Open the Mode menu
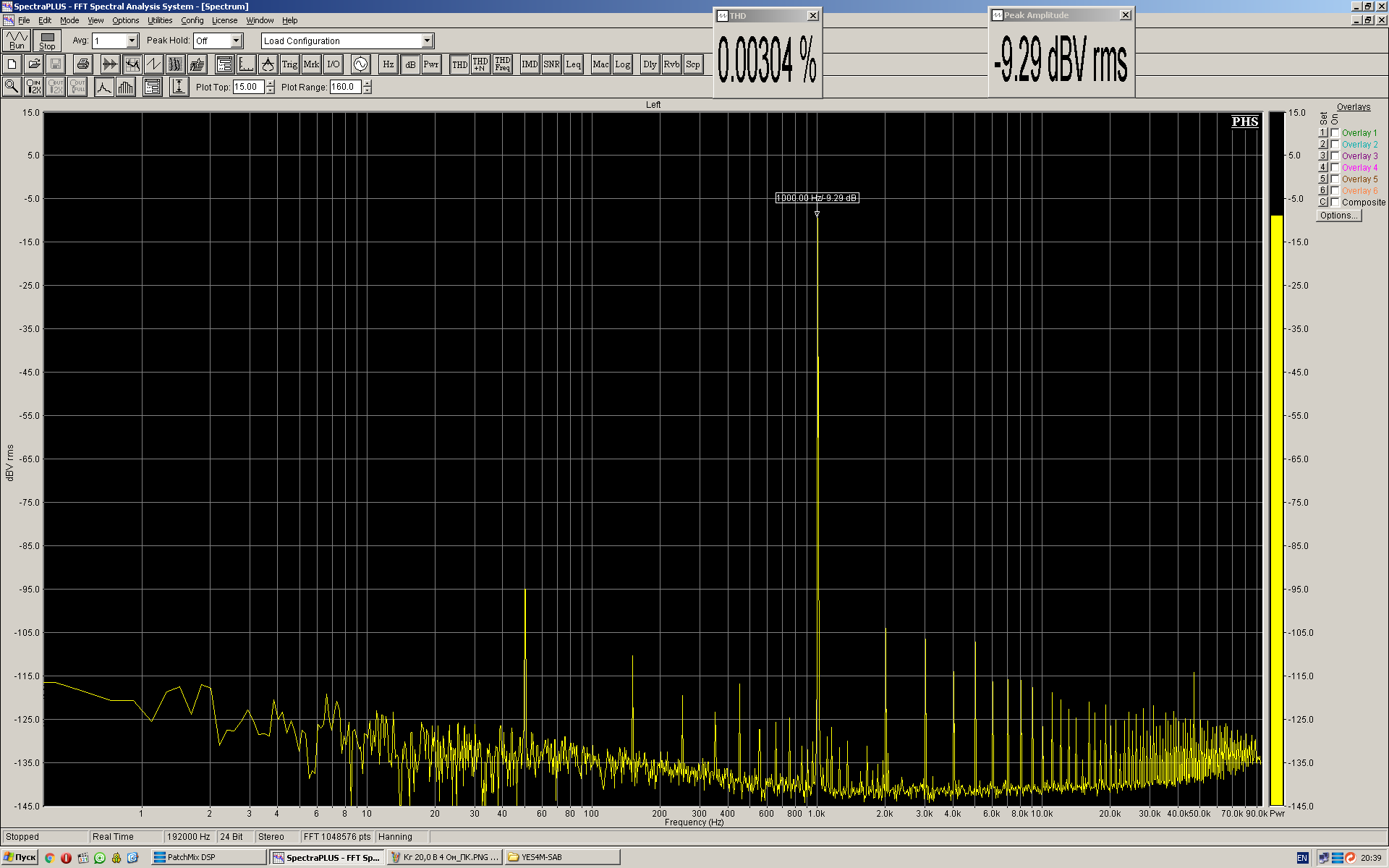The width and height of the screenshot is (1389, 868). pos(69,20)
